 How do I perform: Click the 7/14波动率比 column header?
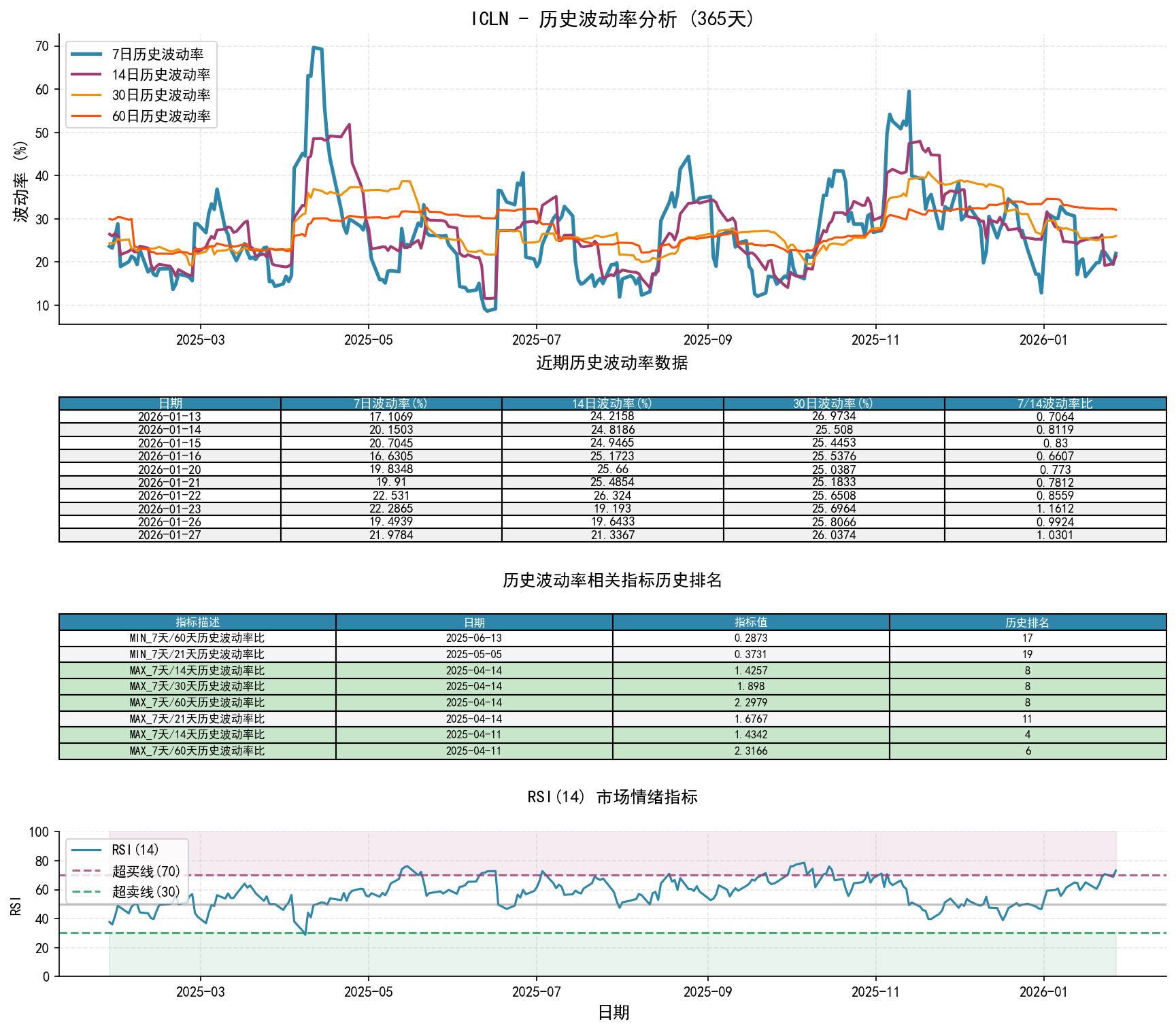(x=1055, y=404)
